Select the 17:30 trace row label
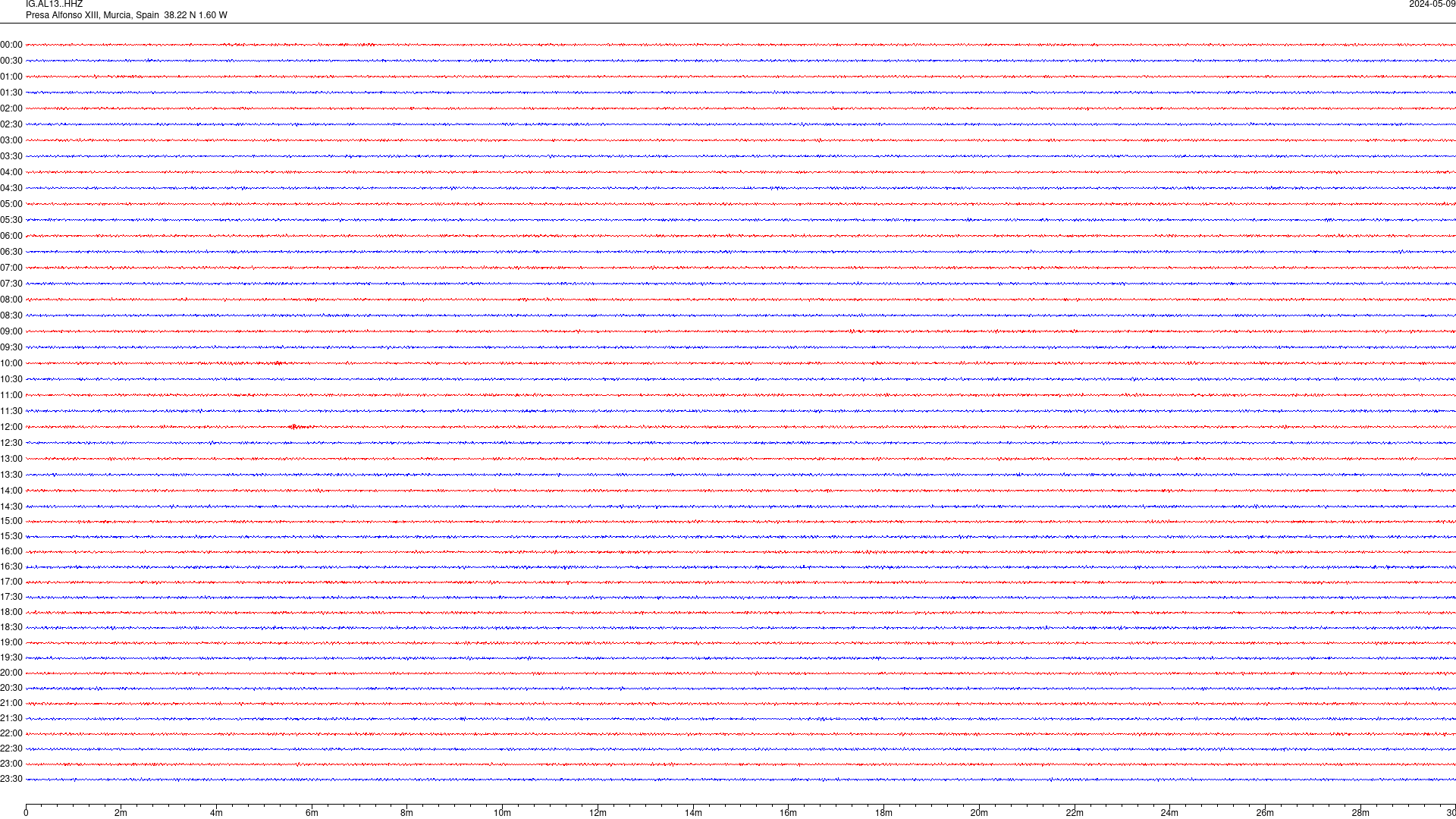 point(11,597)
